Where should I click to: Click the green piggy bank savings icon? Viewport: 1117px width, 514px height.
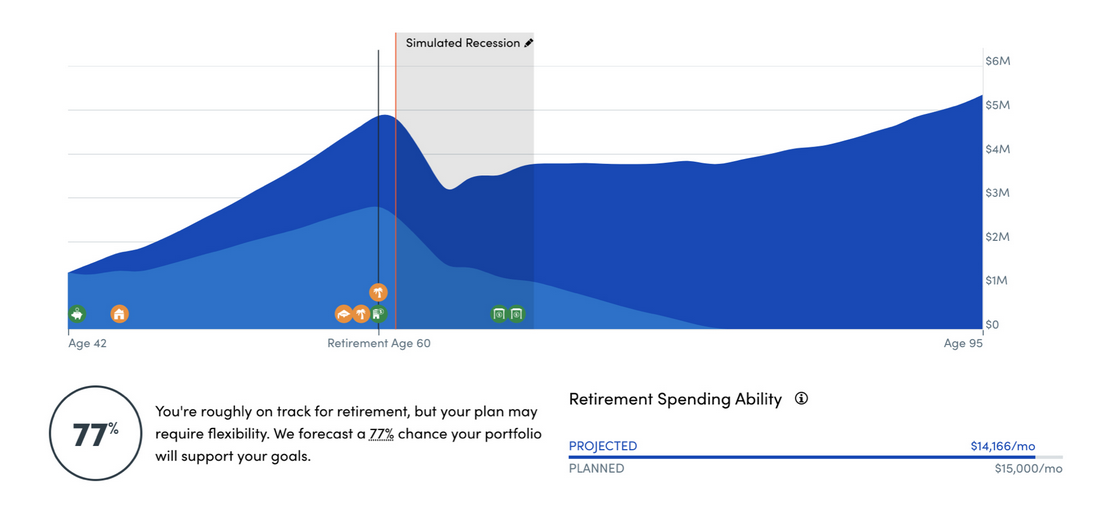[x=77, y=313]
